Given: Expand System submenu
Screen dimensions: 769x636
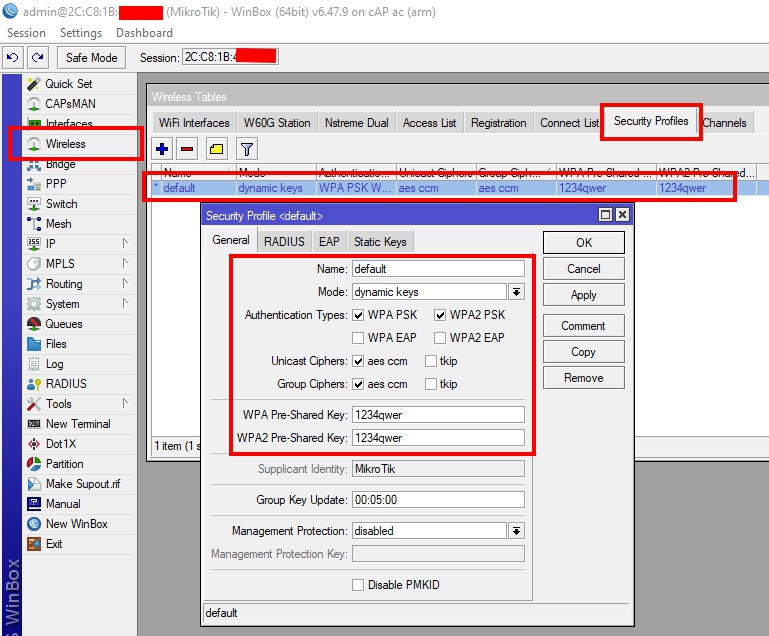Looking at the screenshot, I should point(125,304).
